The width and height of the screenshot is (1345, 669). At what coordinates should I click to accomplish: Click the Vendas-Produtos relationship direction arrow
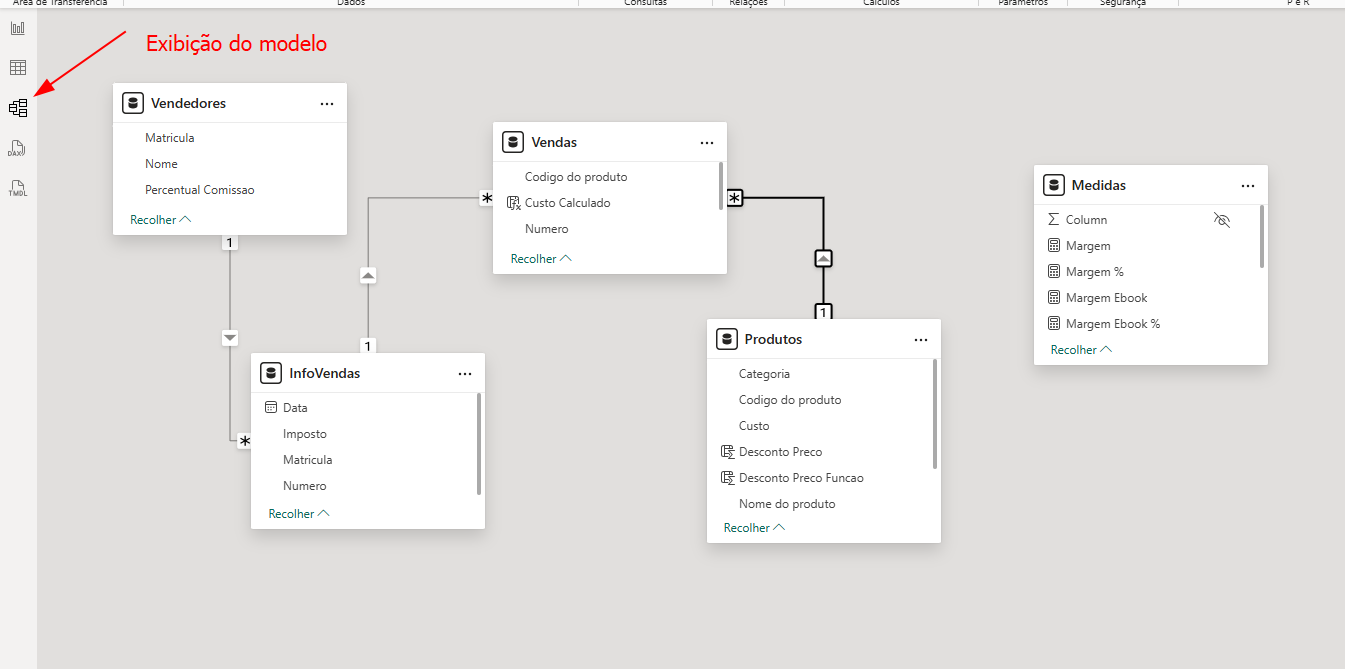point(823,259)
